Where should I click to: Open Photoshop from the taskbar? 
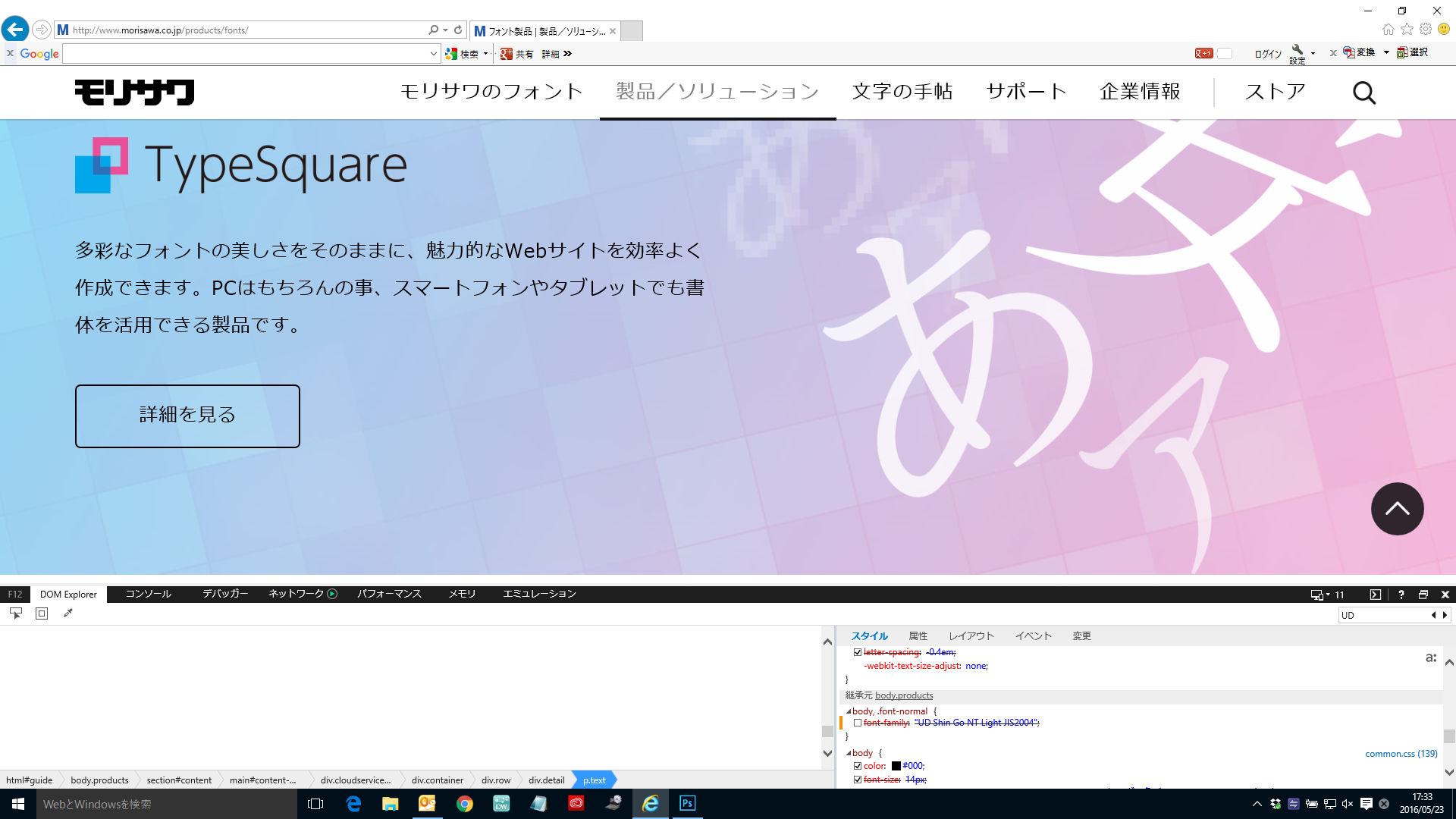(688, 803)
